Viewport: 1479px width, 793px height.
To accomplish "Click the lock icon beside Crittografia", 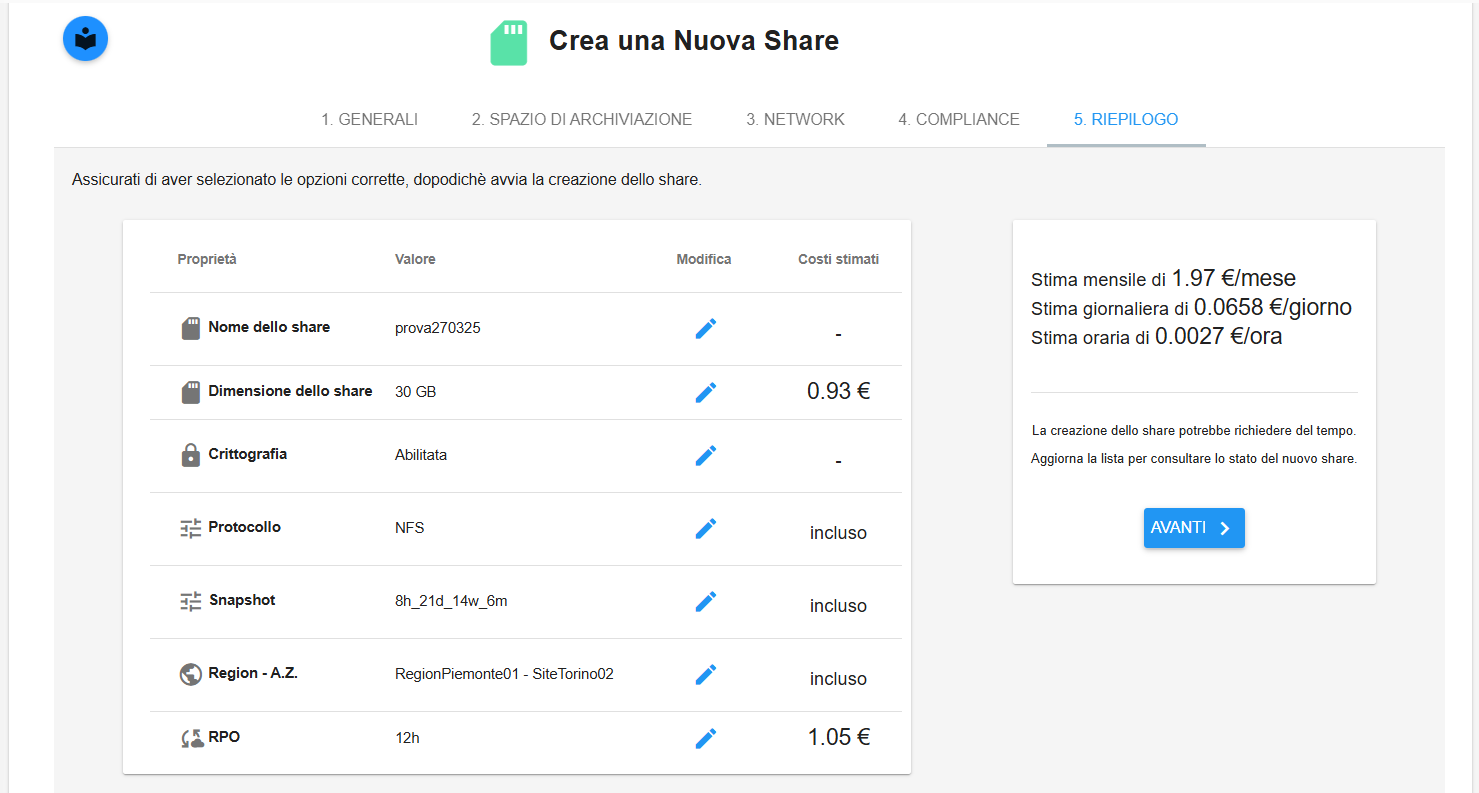I will pos(191,455).
